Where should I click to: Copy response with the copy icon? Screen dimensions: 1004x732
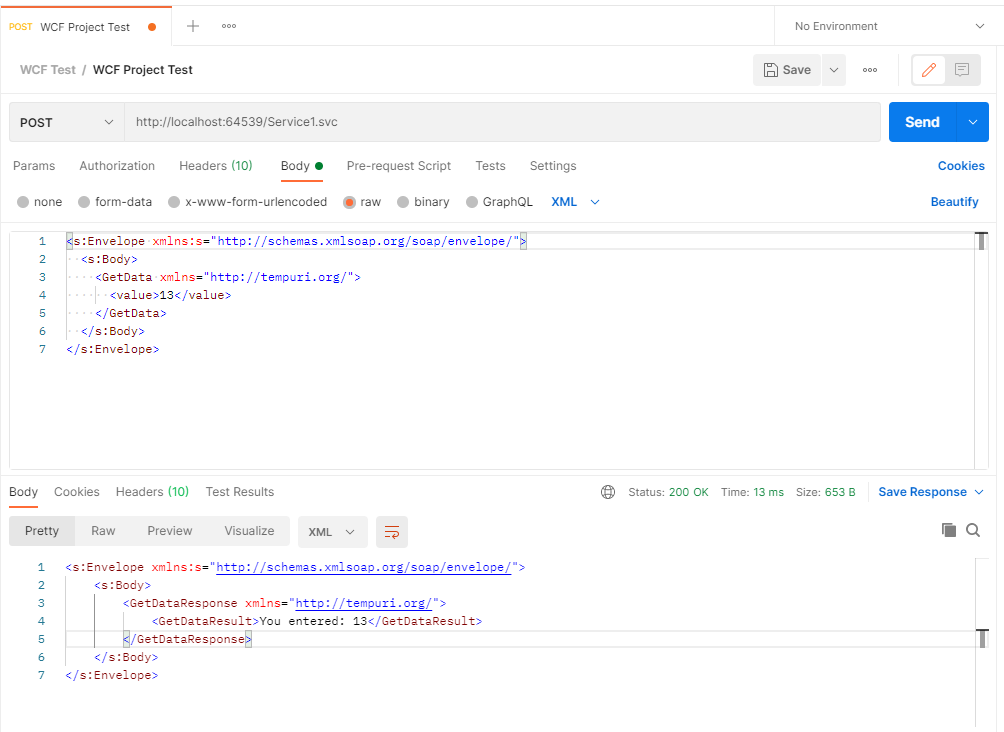pyautogui.click(x=949, y=530)
